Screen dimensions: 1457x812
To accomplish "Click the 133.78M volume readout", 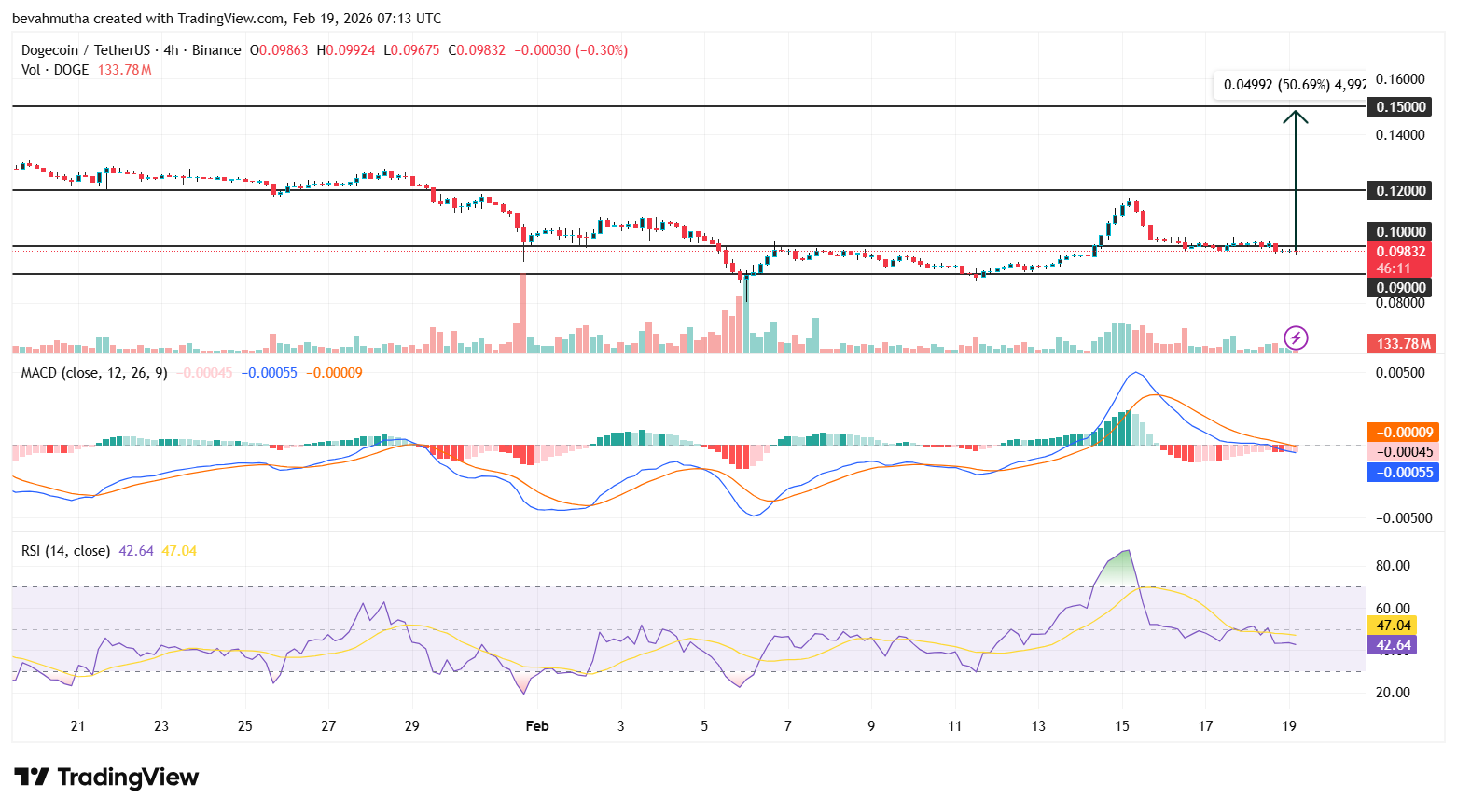I will click(x=1402, y=343).
